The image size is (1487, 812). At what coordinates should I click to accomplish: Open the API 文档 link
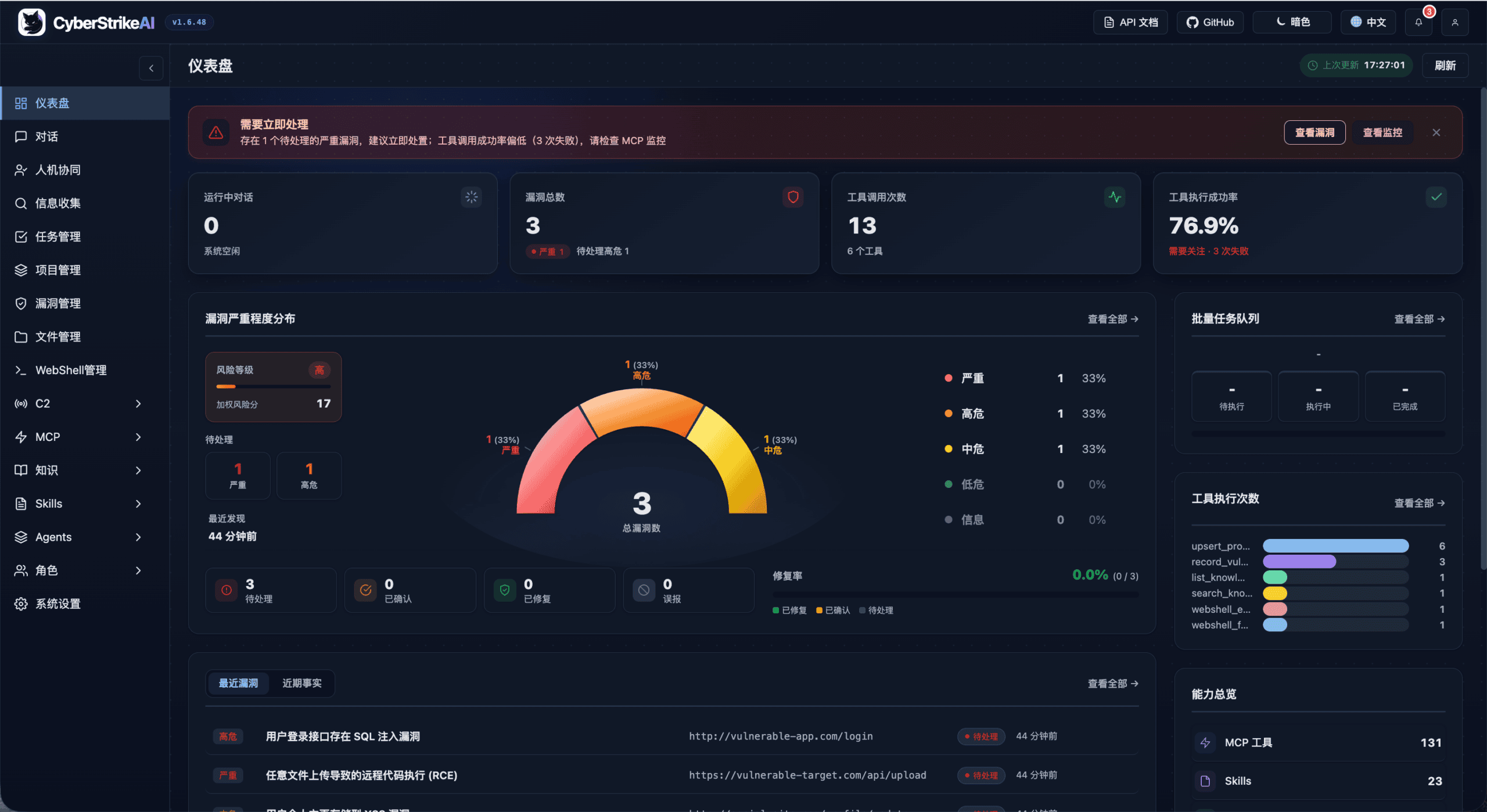(1130, 22)
